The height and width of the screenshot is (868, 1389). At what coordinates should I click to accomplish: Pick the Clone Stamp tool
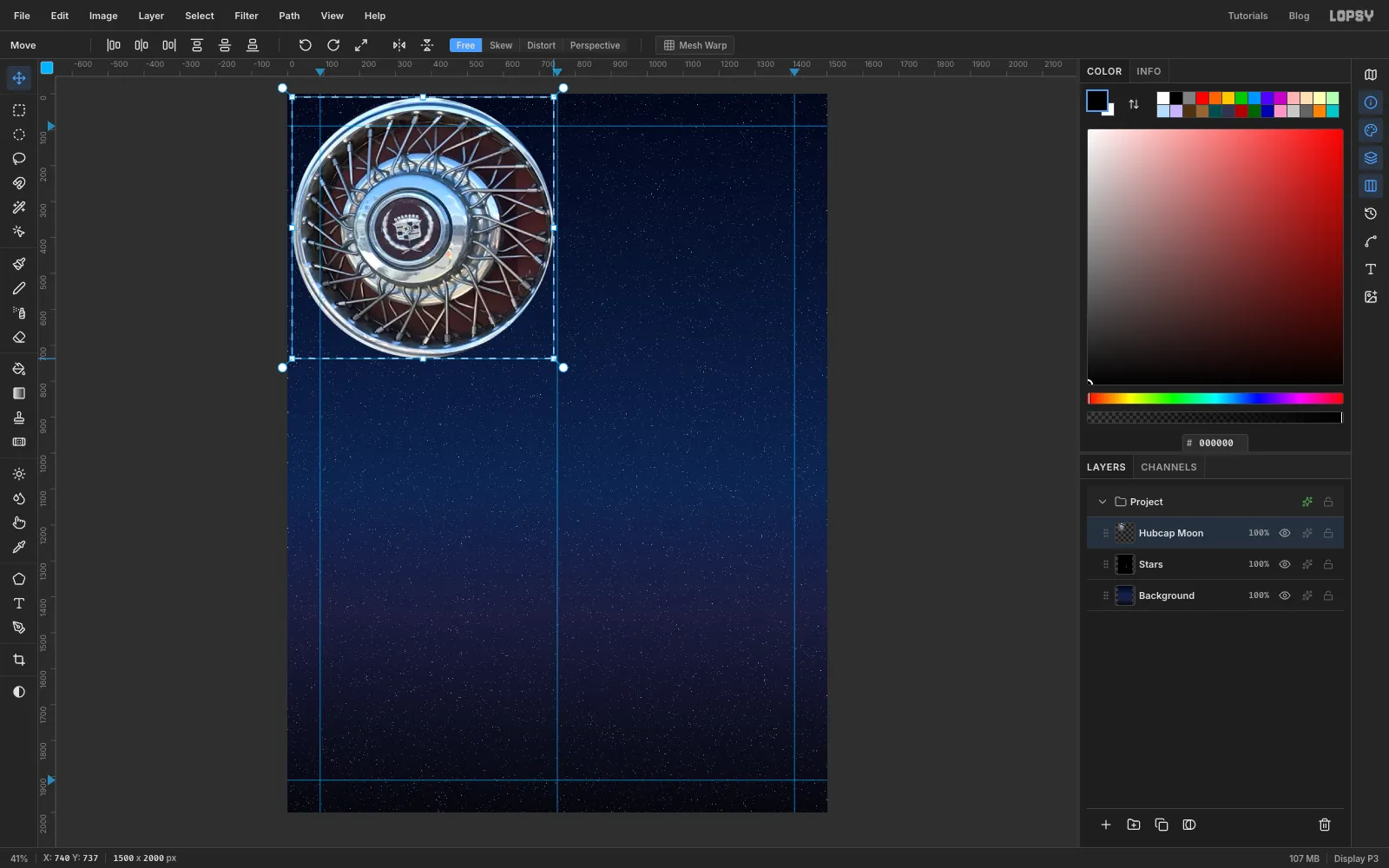[x=19, y=418]
